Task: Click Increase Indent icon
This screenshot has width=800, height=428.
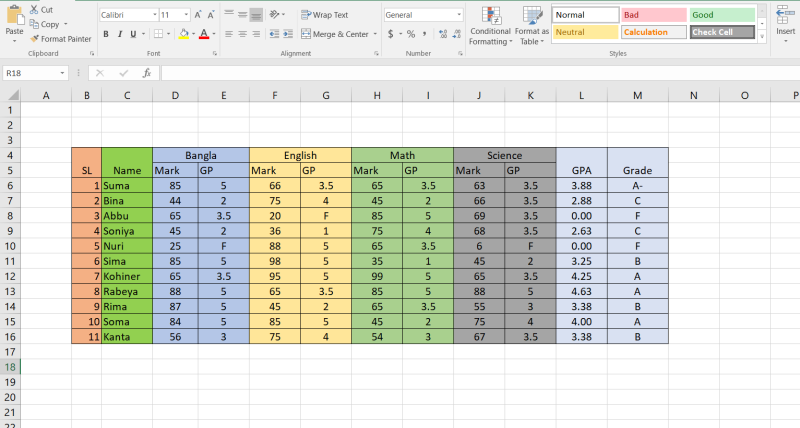Action: click(x=288, y=34)
